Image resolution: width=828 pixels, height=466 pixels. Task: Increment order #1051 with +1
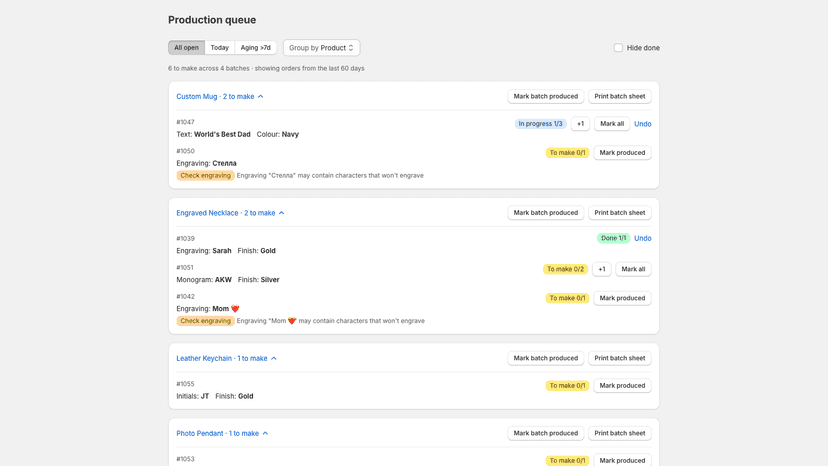click(x=601, y=269)
